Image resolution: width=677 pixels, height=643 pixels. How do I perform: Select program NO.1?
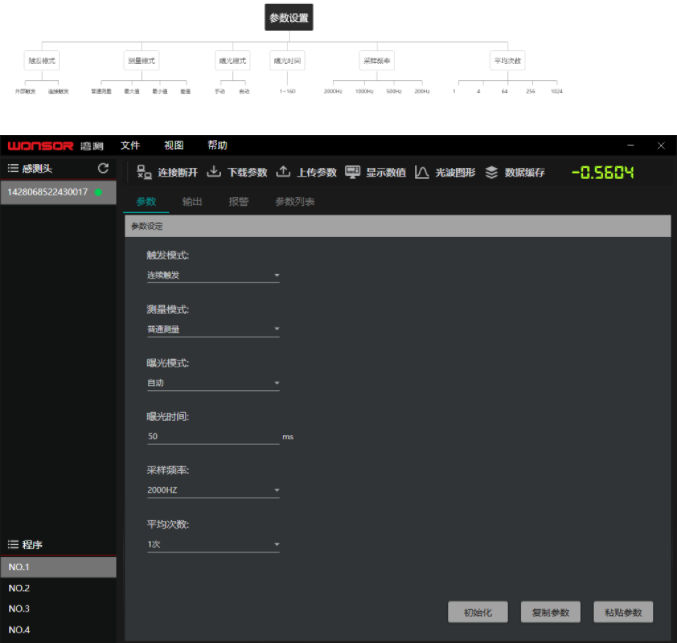click(x=58, y=567)
